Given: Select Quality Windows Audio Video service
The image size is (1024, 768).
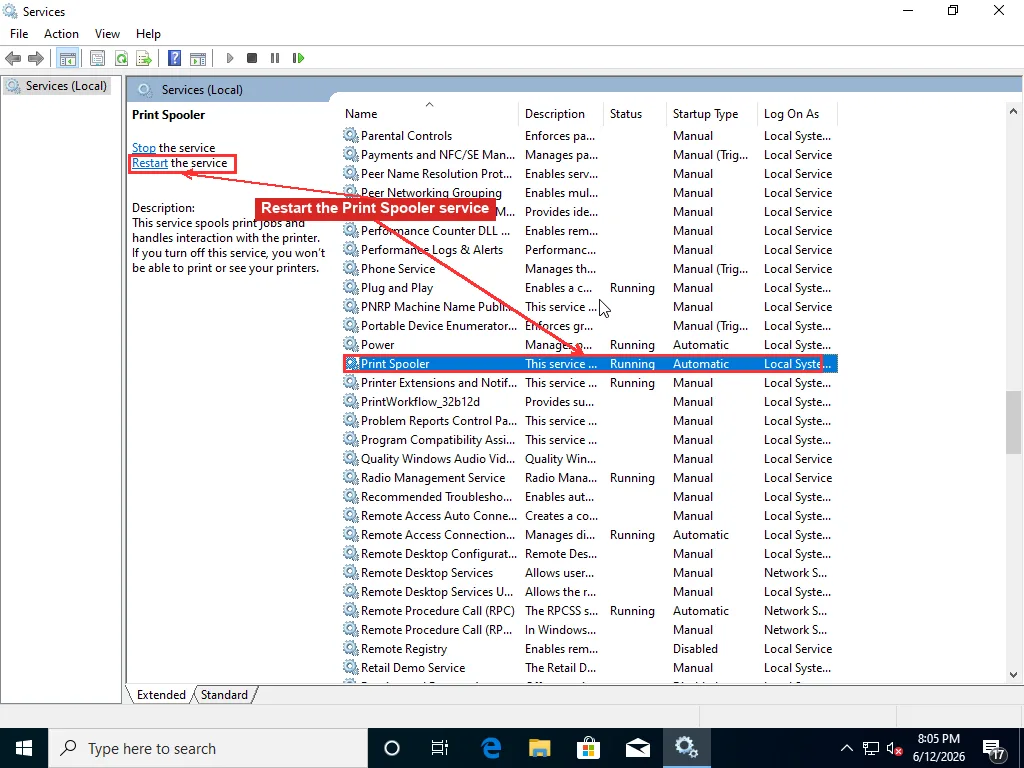Looking at the screenshot, I should coord(590,459).
